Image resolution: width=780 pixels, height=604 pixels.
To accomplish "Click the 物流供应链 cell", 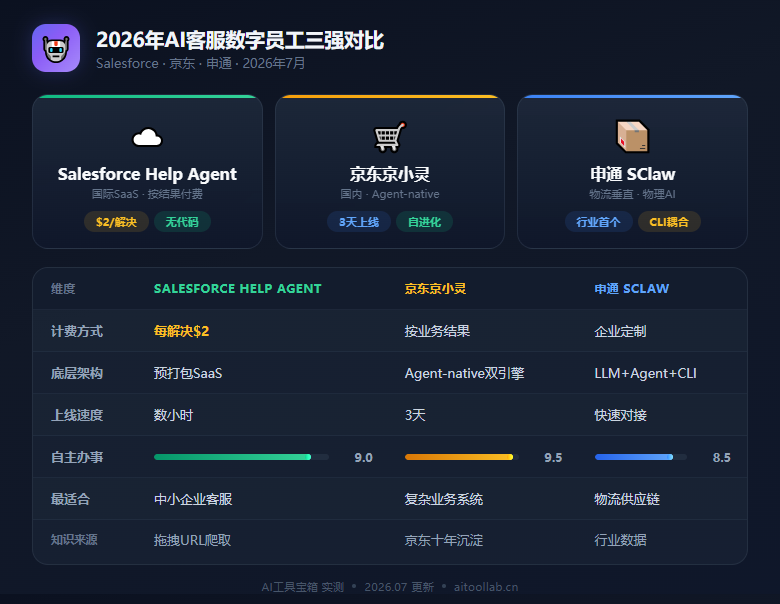I will 627,499.
